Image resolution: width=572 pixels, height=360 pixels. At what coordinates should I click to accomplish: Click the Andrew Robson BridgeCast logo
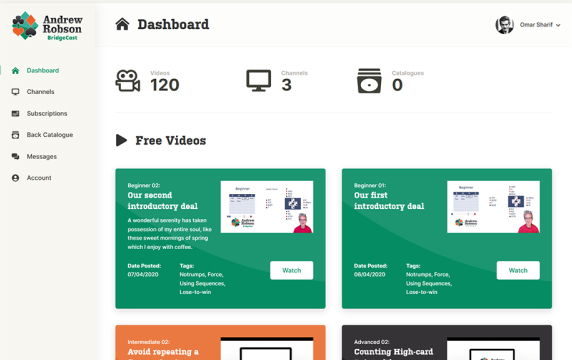click(47, 26)
